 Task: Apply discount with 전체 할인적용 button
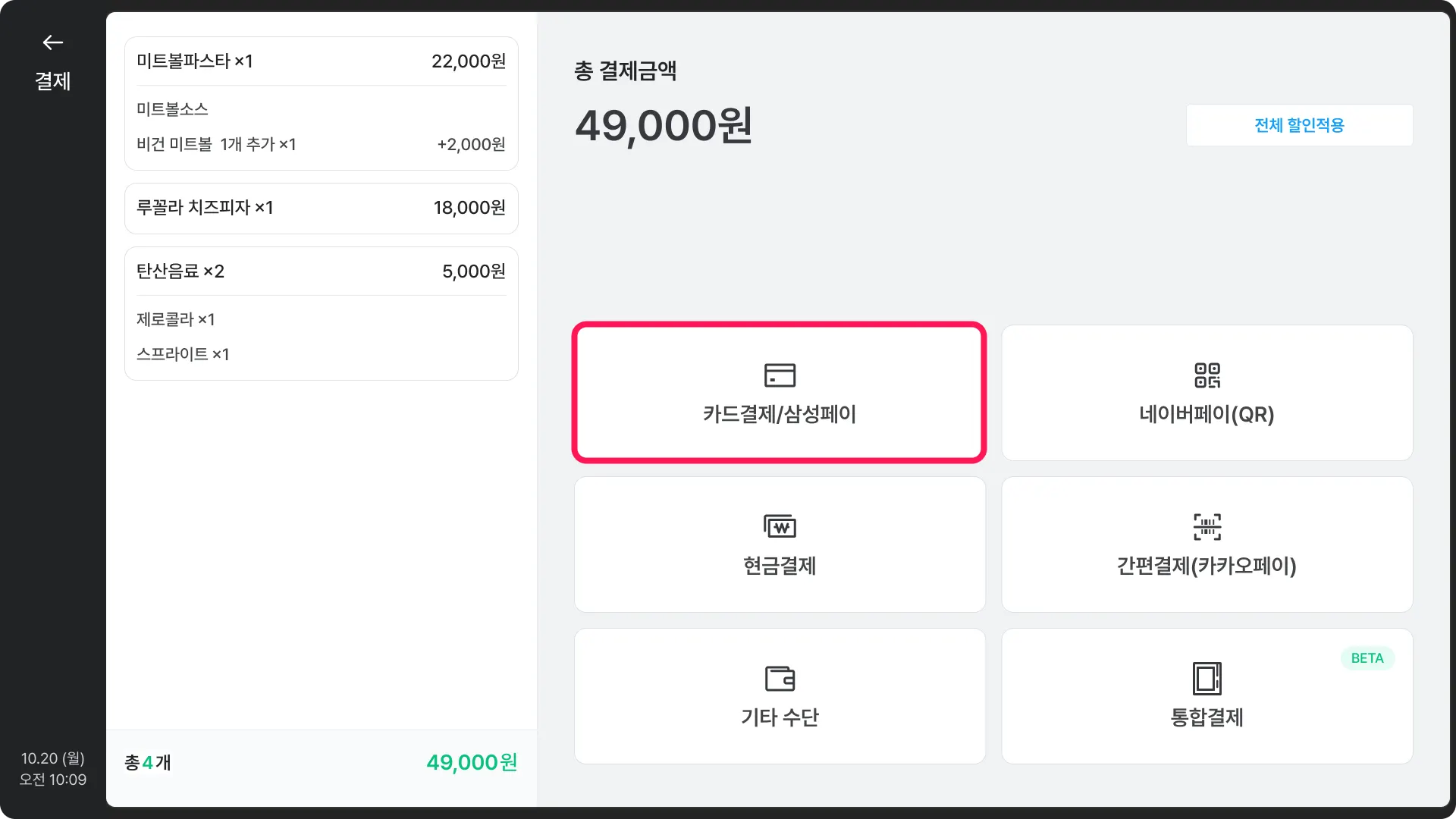(1299, 125)
